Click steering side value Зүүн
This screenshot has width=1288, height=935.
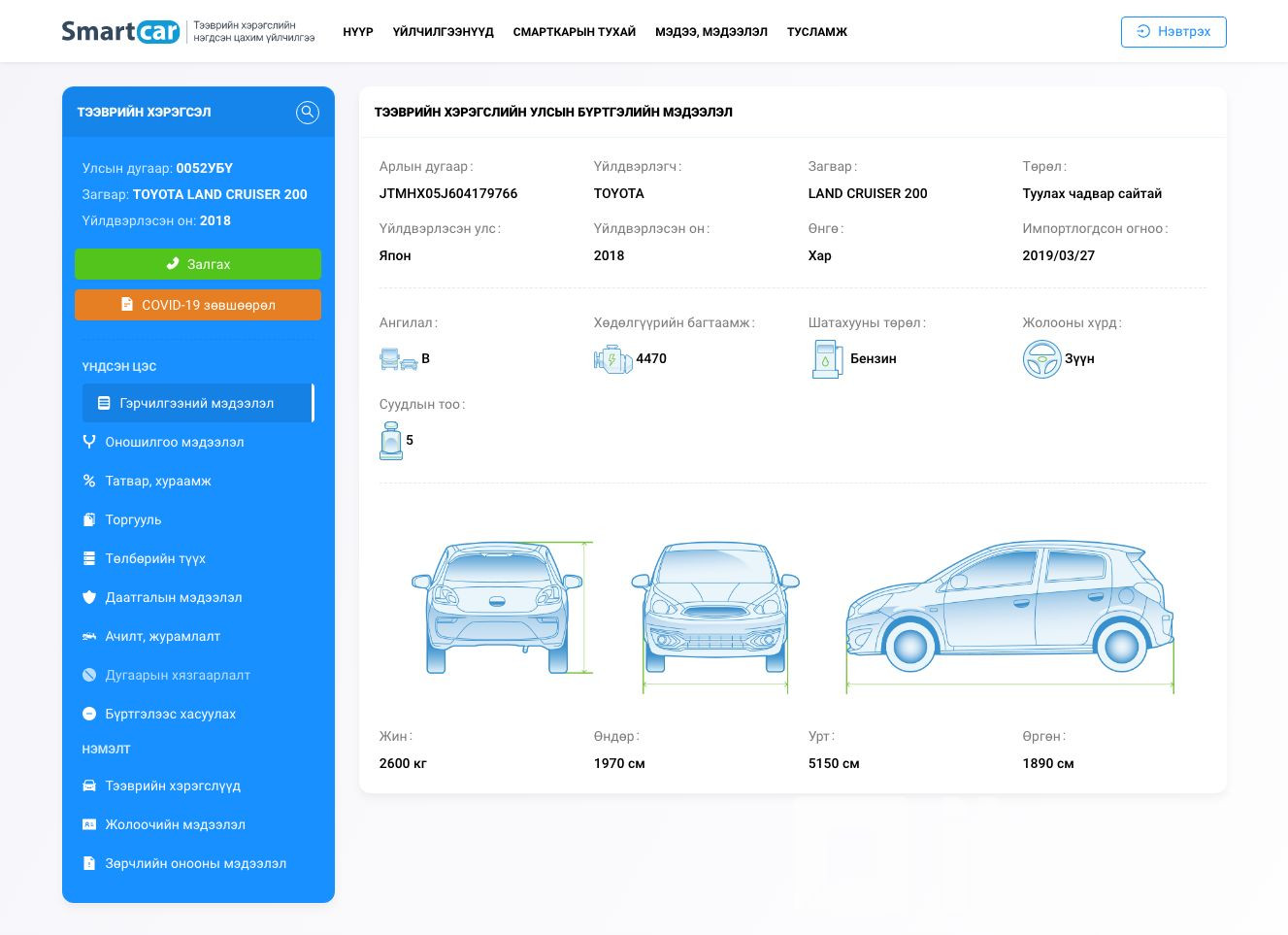[x=1079, y=358]
